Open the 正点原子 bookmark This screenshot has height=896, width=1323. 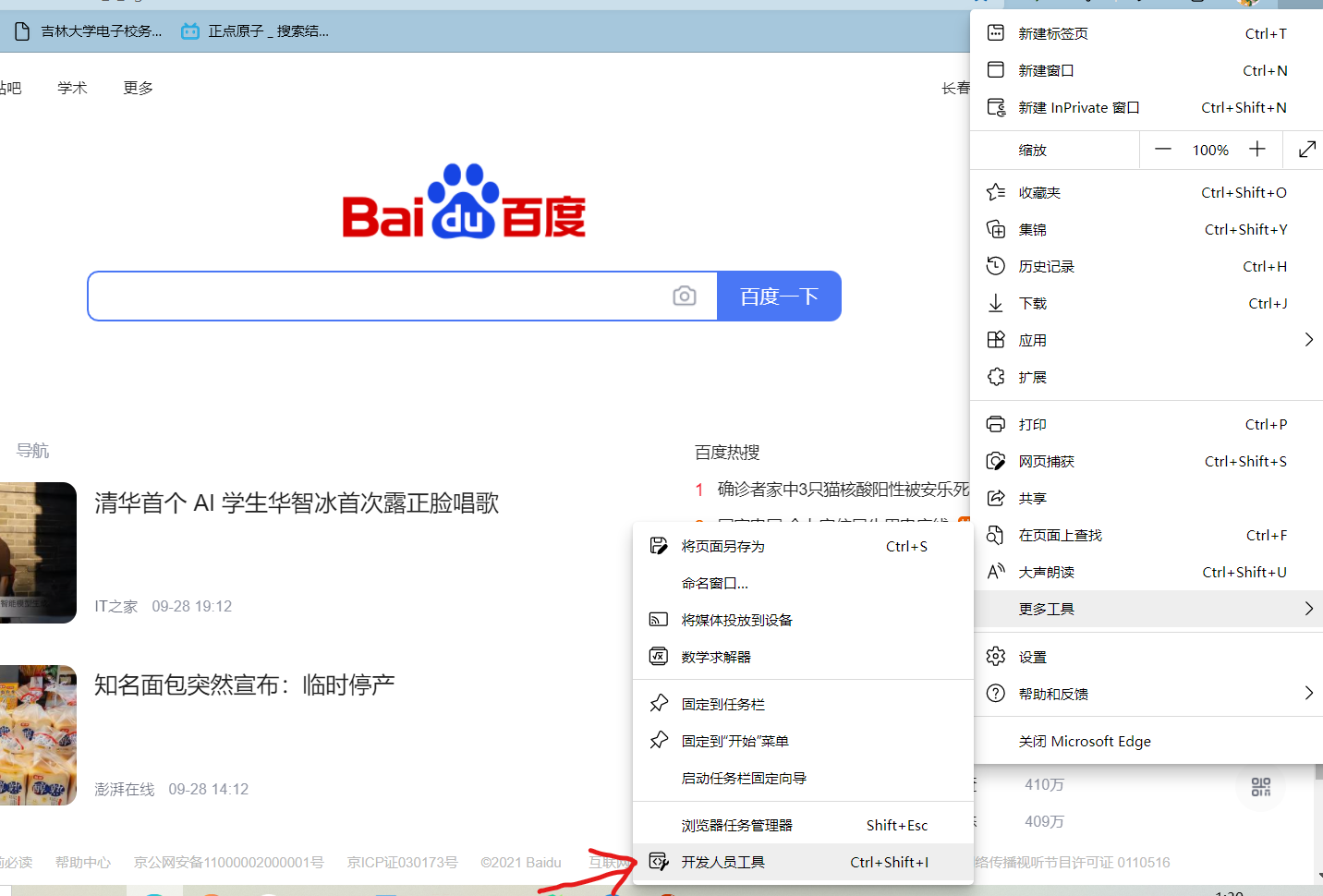255,31
